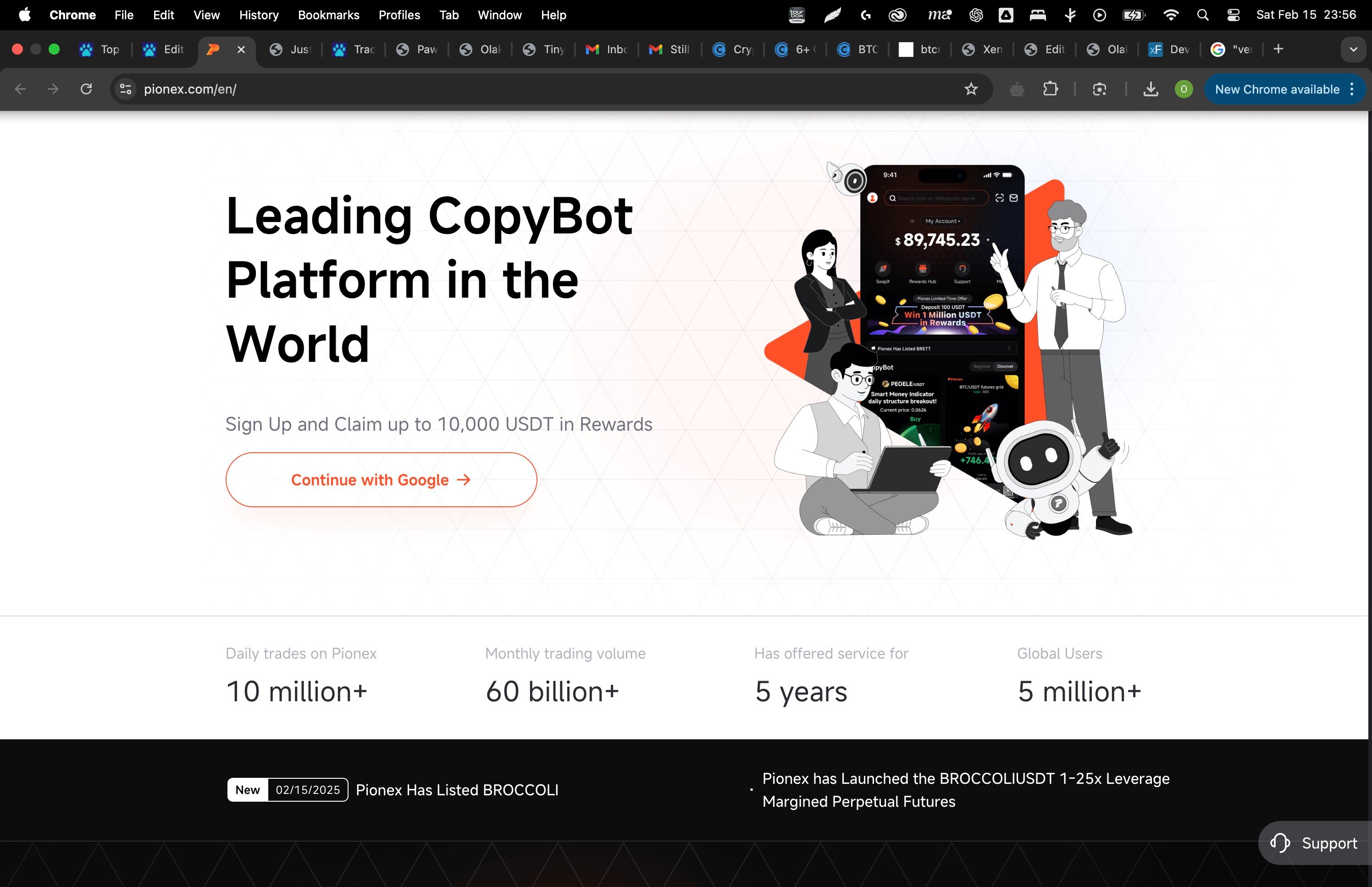Click the Bluetooth menu bar icon
1372x887 pixels.
1070,15
